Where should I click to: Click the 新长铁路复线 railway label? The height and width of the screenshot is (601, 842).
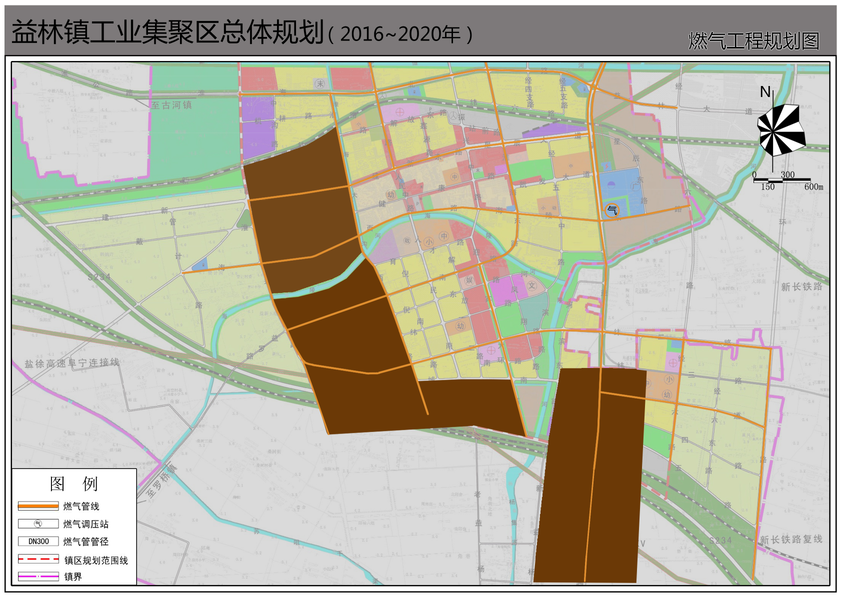786,540
